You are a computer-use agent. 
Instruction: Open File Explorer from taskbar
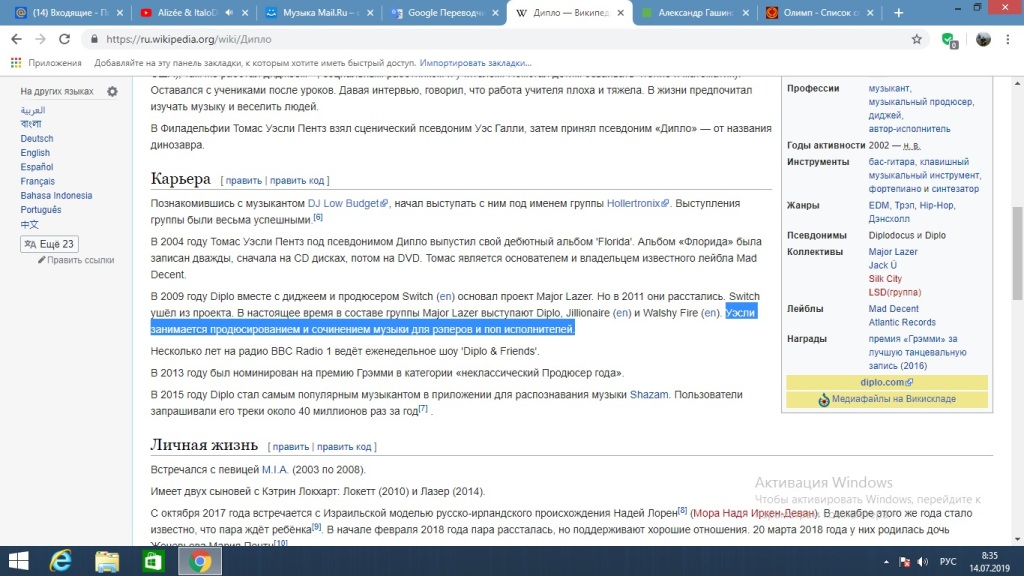click(x=107, y=561)
